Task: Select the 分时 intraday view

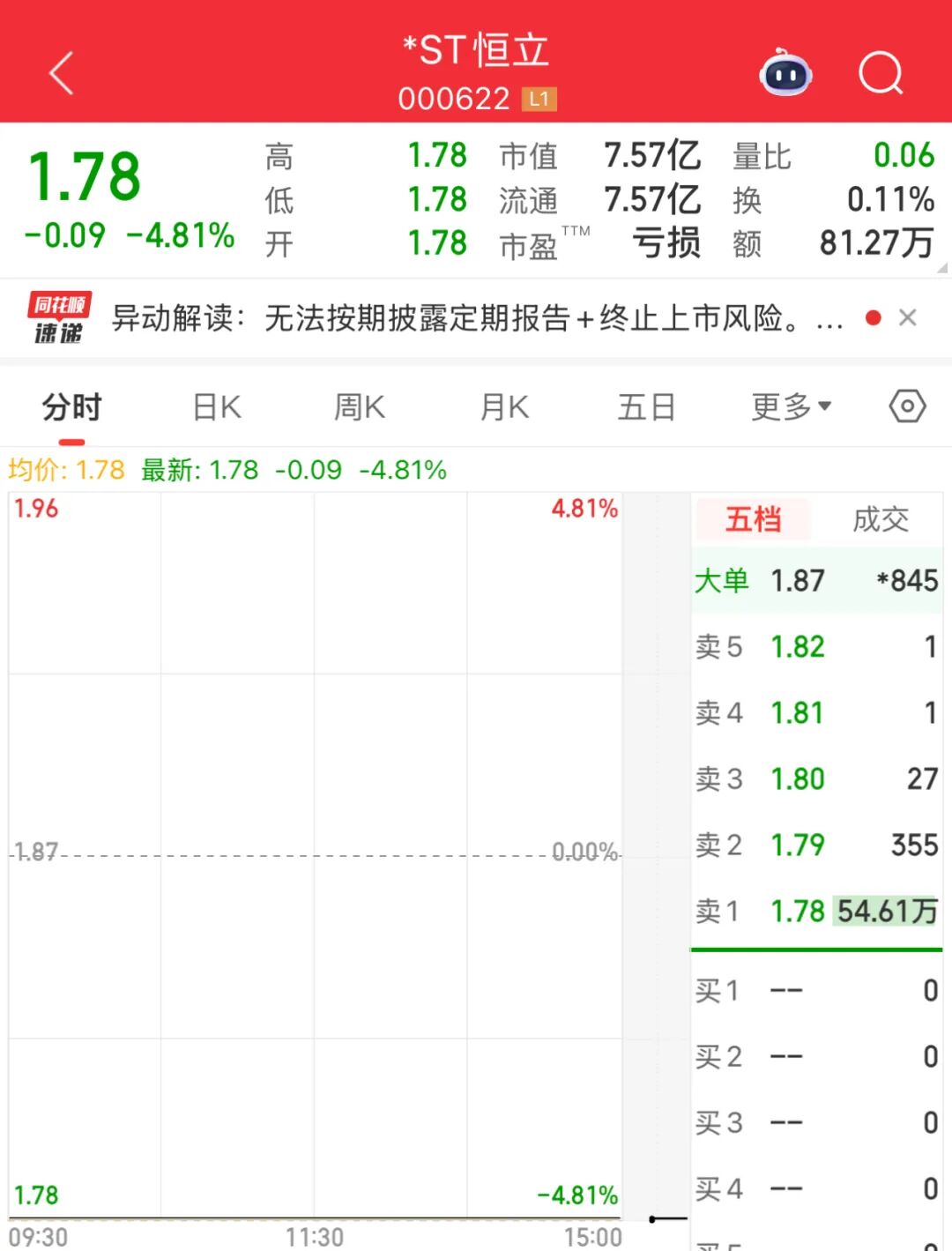Action: [71, 406]
